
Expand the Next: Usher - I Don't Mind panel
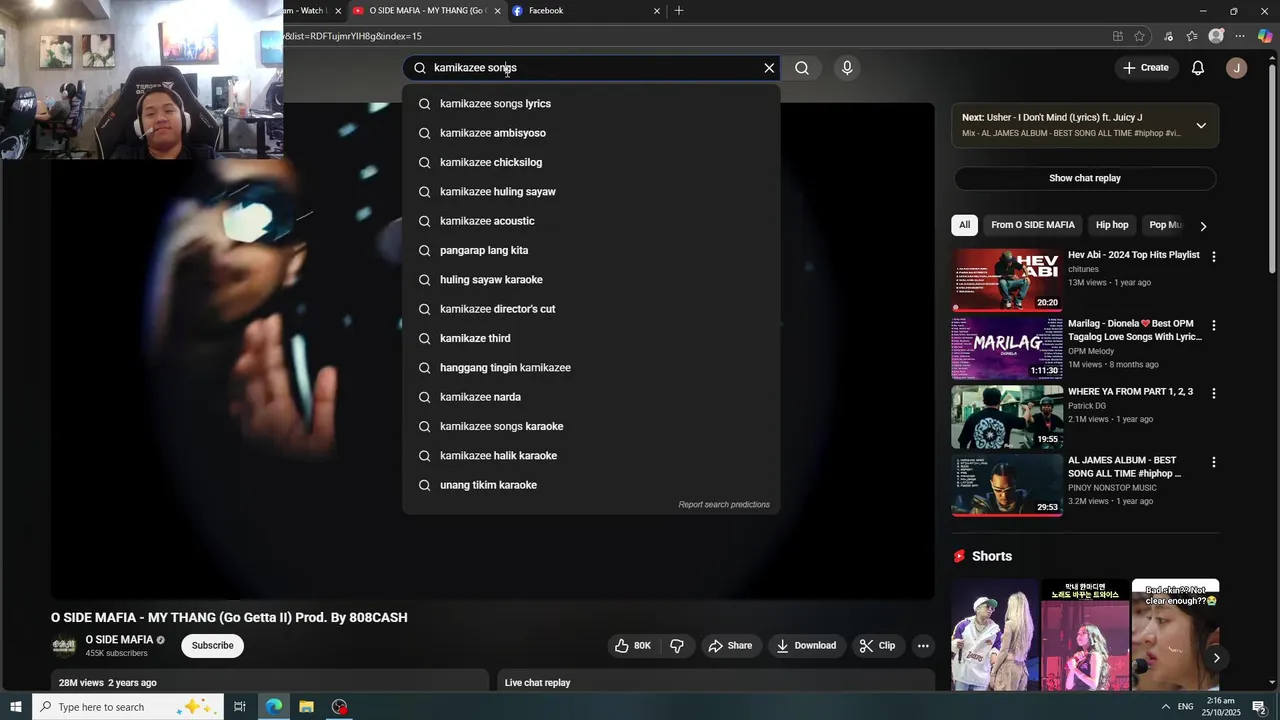(1201, 126)
